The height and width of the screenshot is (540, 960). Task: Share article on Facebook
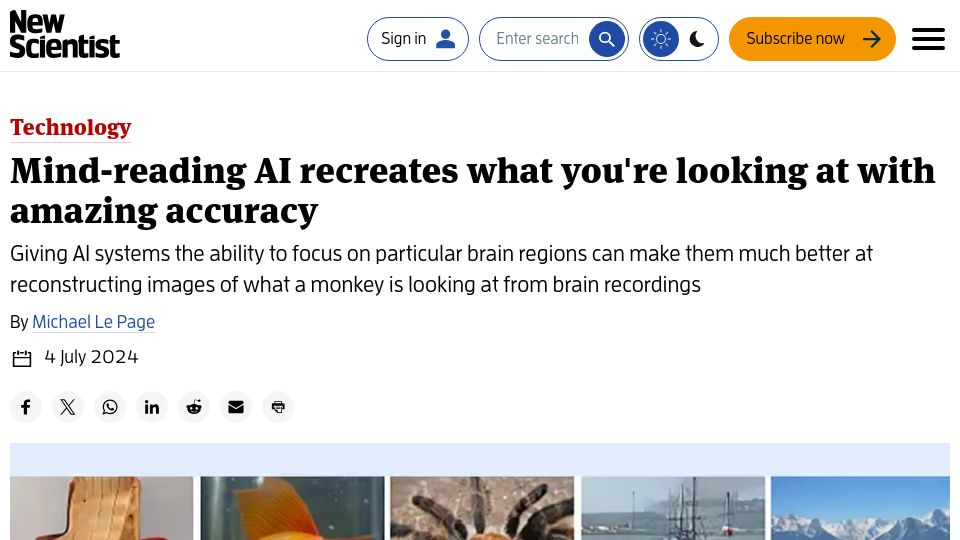coord(26,407)
